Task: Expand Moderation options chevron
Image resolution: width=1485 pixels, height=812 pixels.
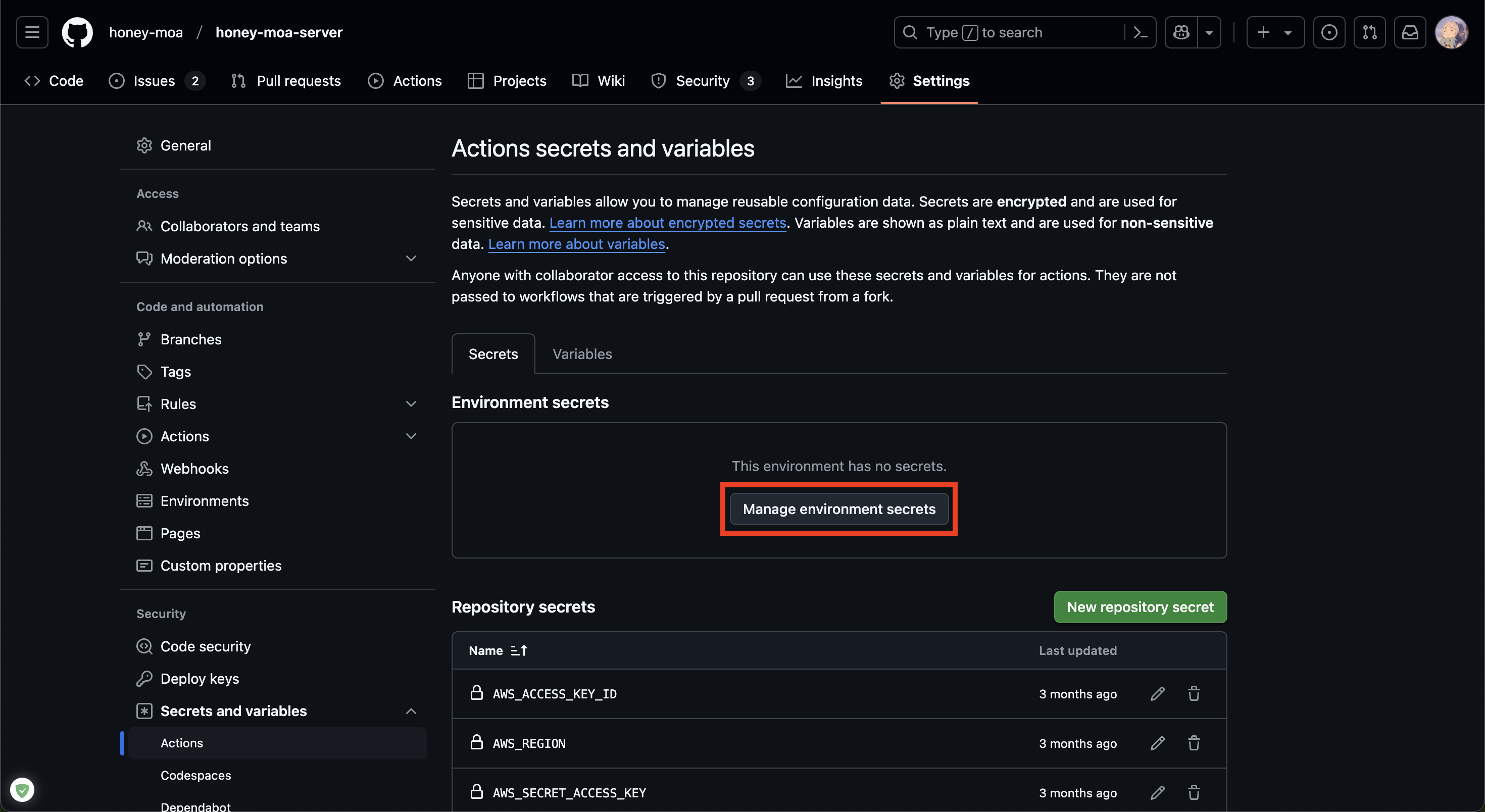Action: [411, 258]
